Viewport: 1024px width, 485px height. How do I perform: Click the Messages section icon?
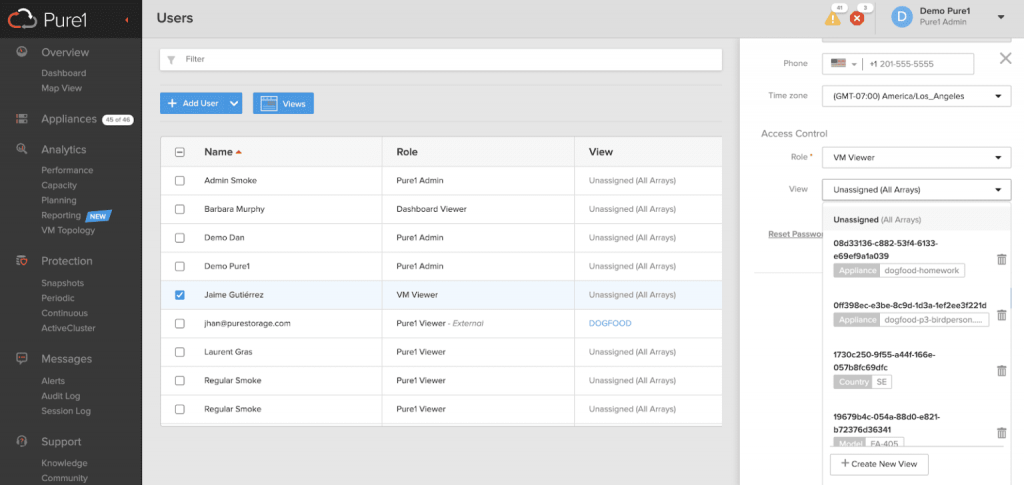tap(22, 359)
